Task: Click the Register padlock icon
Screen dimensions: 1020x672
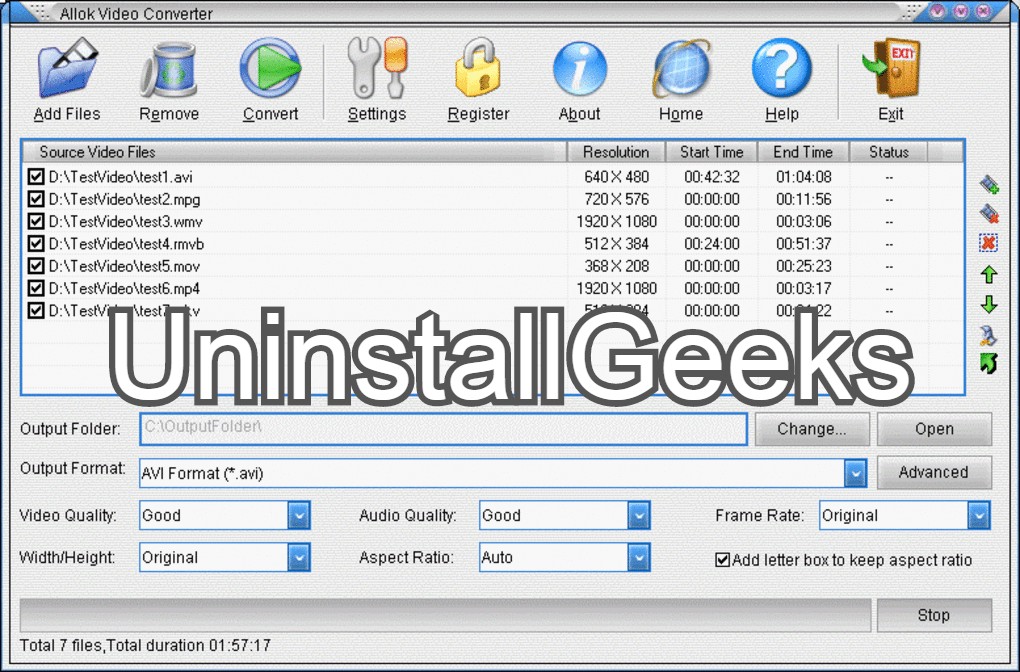Action: tap(478, 68)
